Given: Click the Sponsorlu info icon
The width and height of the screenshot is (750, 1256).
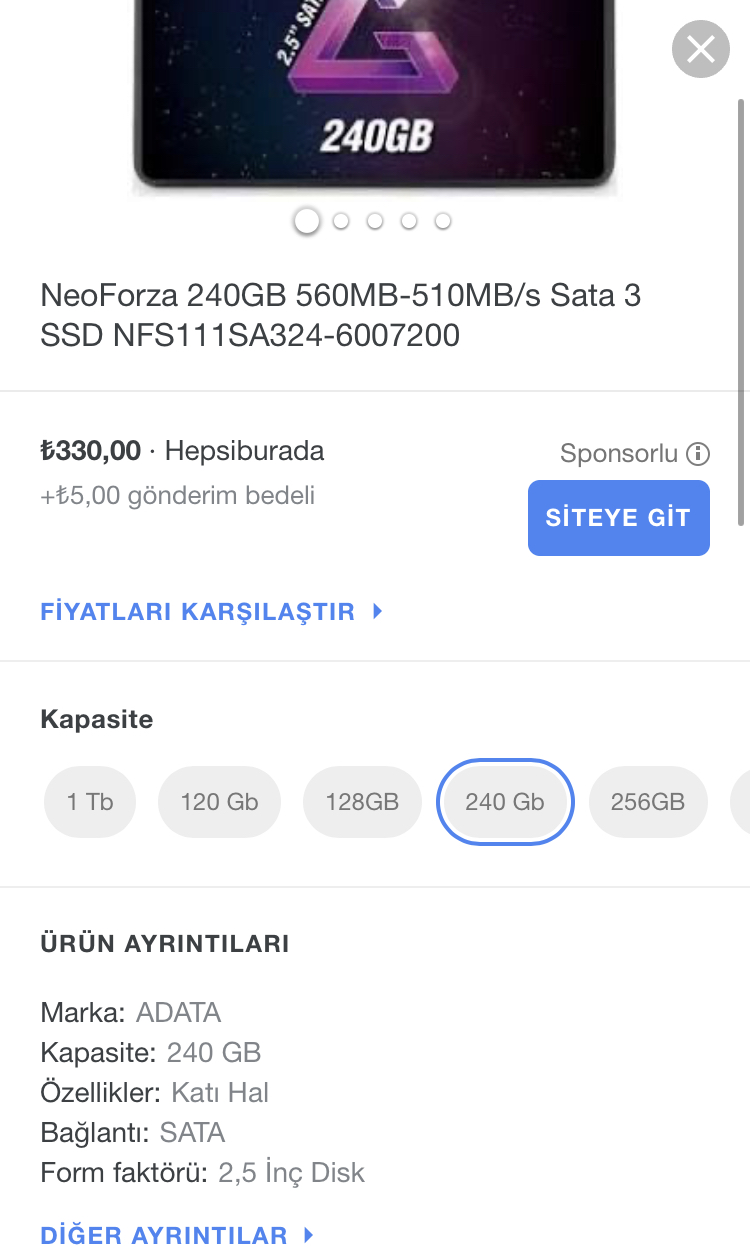Looking at the screenshot, I should pyautogui.click(x=698, y=454).
